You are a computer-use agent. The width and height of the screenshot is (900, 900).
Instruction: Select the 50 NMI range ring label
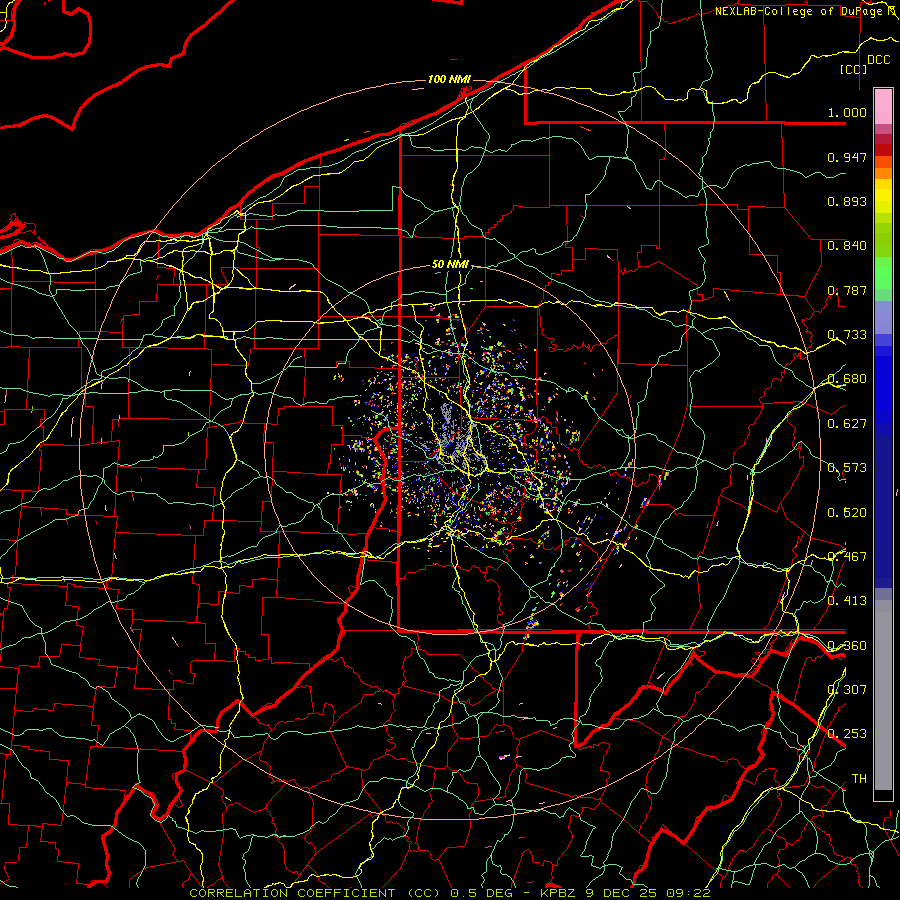[x=450, y=265]
